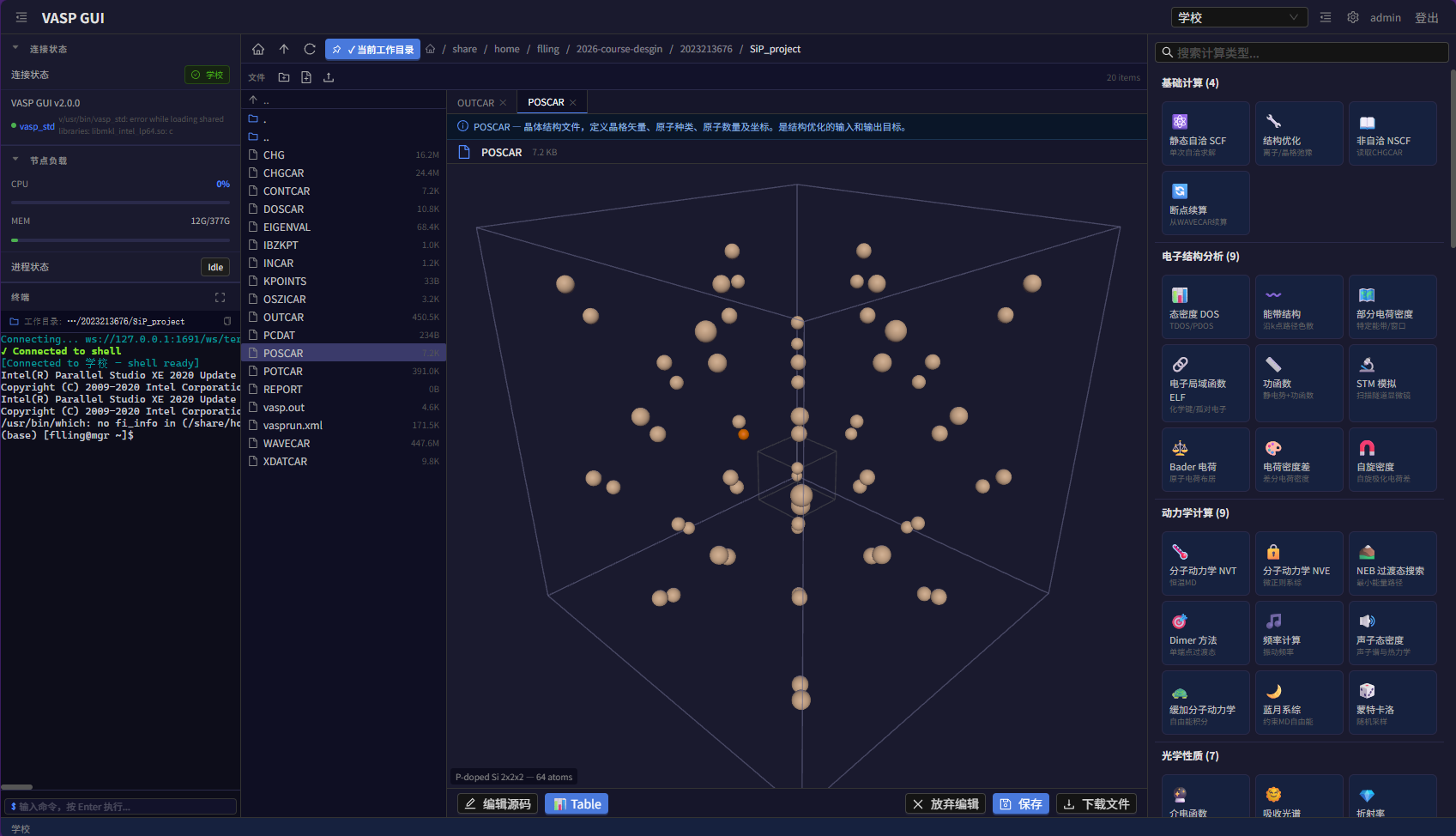Open the 电荷密度差 card

[x=1299, y=459]
